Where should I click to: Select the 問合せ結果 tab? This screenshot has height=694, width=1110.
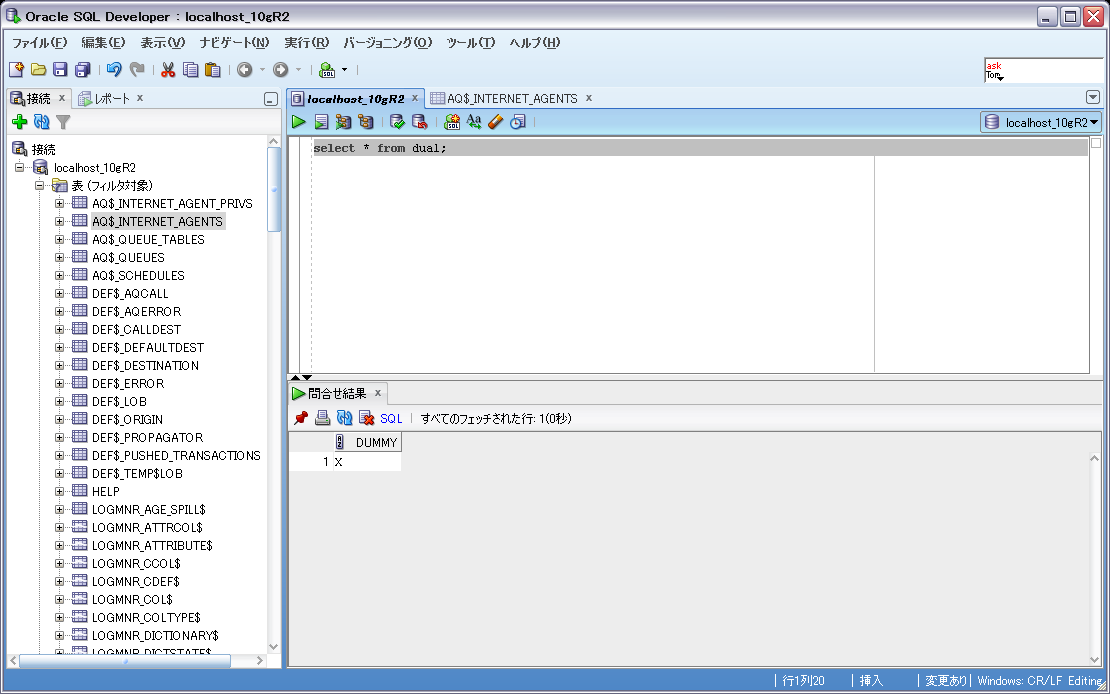[337, 393]
